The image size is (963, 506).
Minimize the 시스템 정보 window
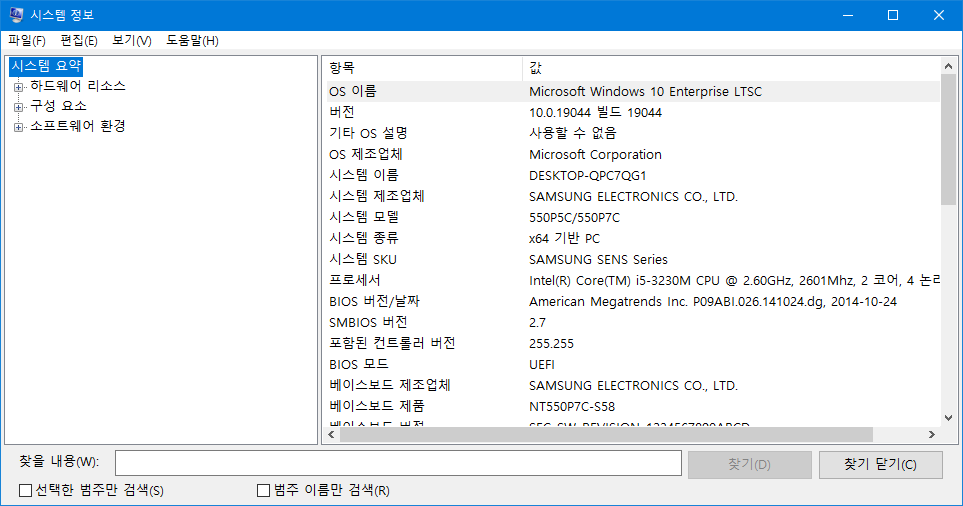coord(848,15)
